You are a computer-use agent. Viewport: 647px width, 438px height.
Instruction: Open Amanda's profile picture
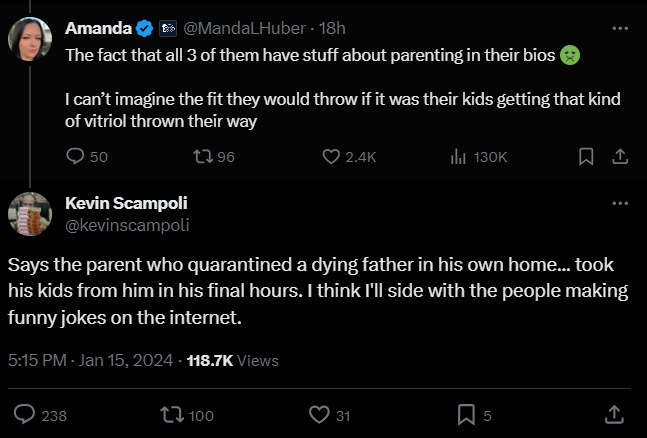click(x=30, y=40)
